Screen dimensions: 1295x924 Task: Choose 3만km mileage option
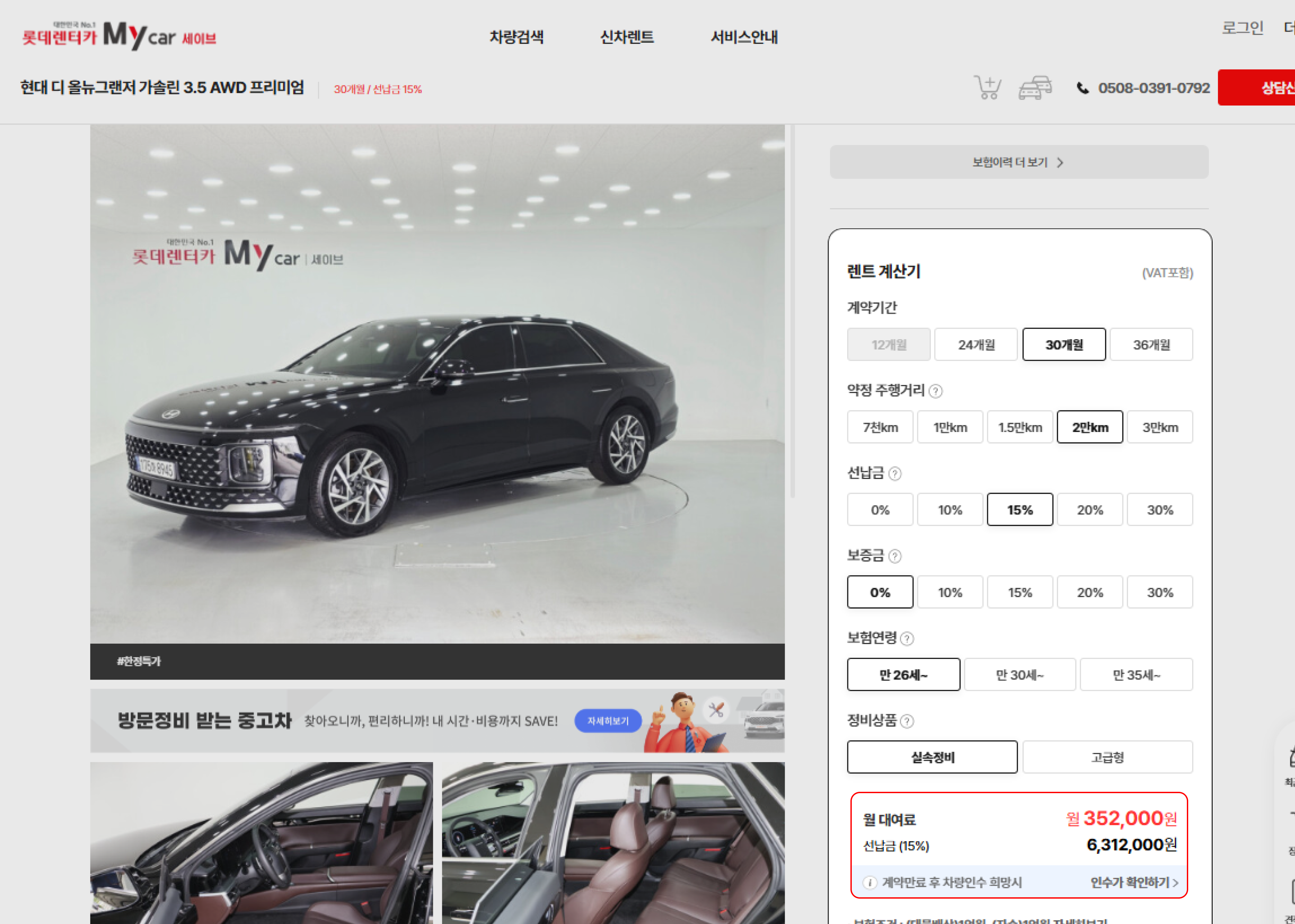tap(1159, 427)
